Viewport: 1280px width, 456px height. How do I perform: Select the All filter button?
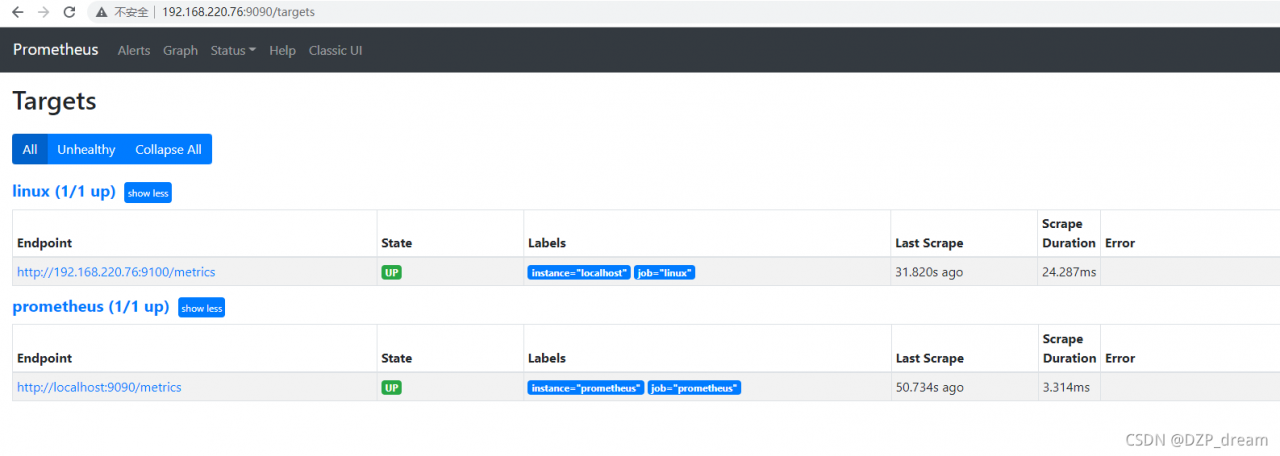tap(30, 149)
